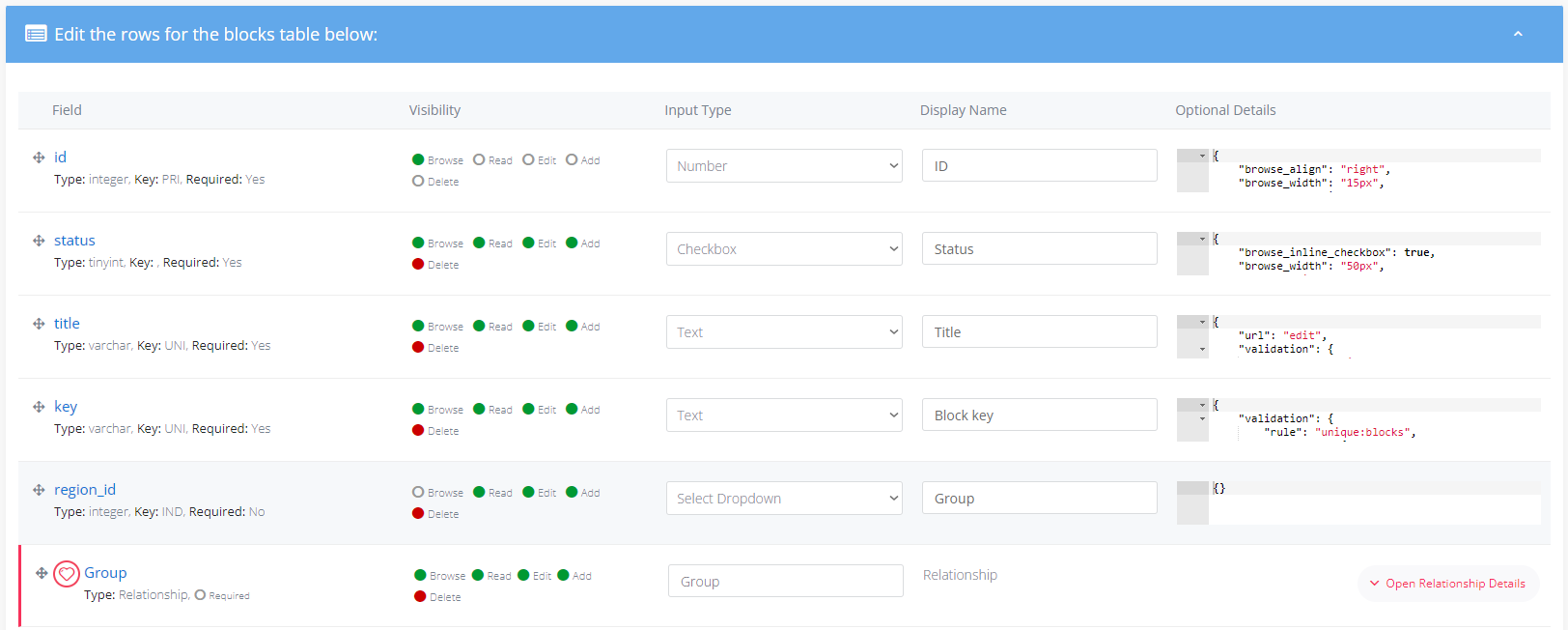Screen dimensions: 1568x630
Task: Click the drag handle for the id row
Action: (39, 157)
